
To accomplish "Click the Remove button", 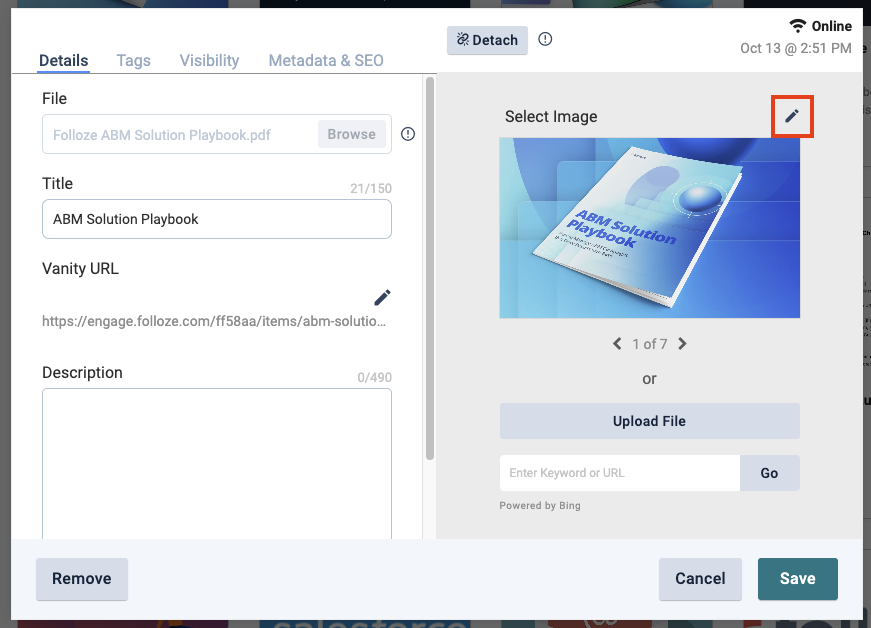I will pos(82,578).
